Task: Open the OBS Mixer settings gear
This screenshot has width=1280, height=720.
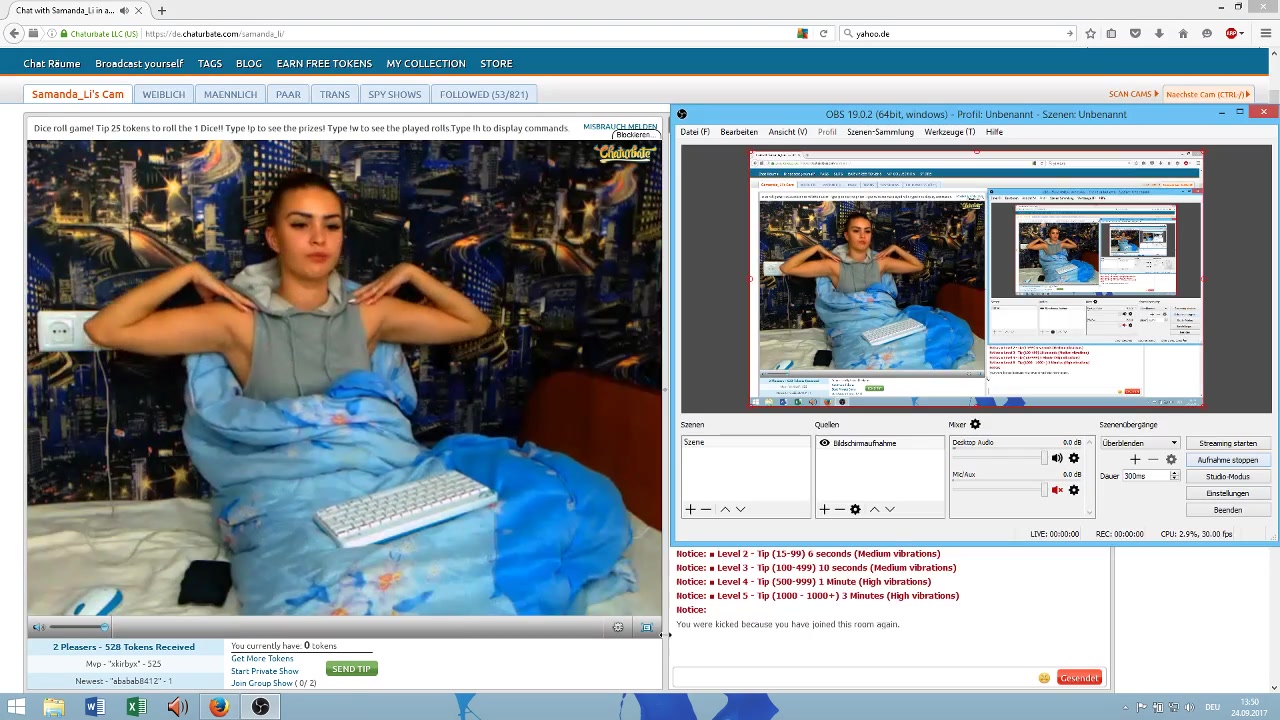Action: tap(975, 425)
